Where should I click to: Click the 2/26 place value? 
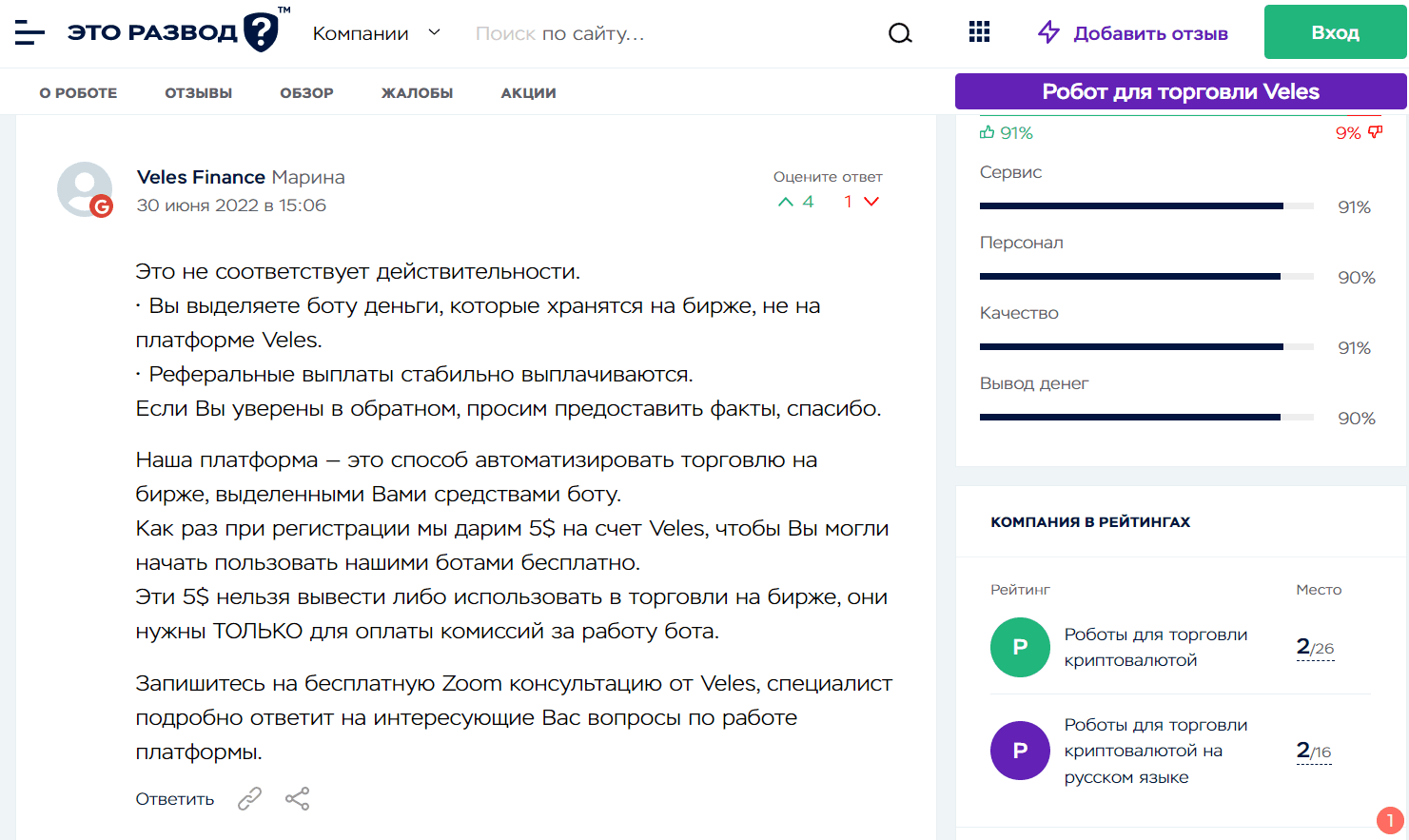point(1316,648)
